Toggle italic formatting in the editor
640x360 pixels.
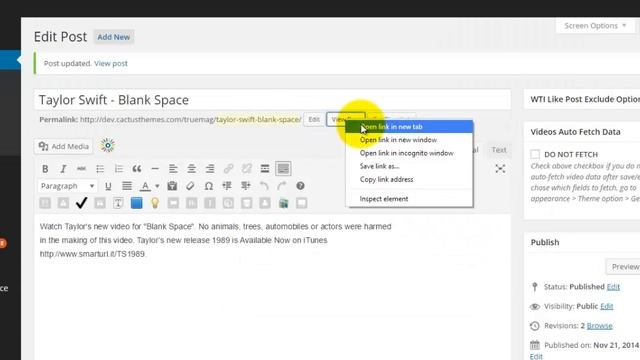pyautogui.click(x=63, y=169)
